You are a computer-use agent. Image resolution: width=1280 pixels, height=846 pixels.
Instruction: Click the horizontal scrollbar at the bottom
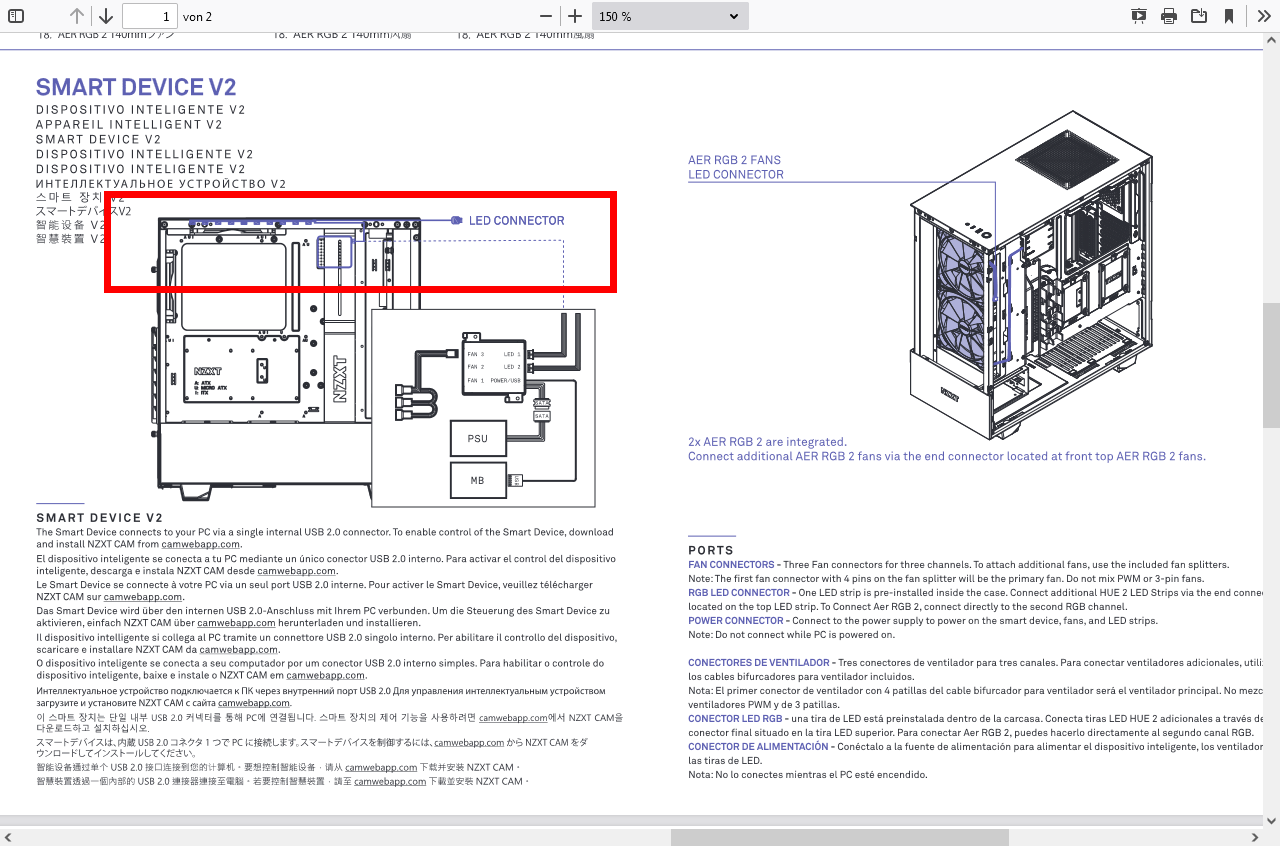tap(840, 836)
